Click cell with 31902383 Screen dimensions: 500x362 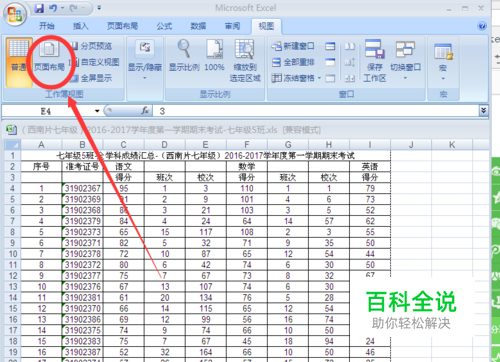click(82, 341)
